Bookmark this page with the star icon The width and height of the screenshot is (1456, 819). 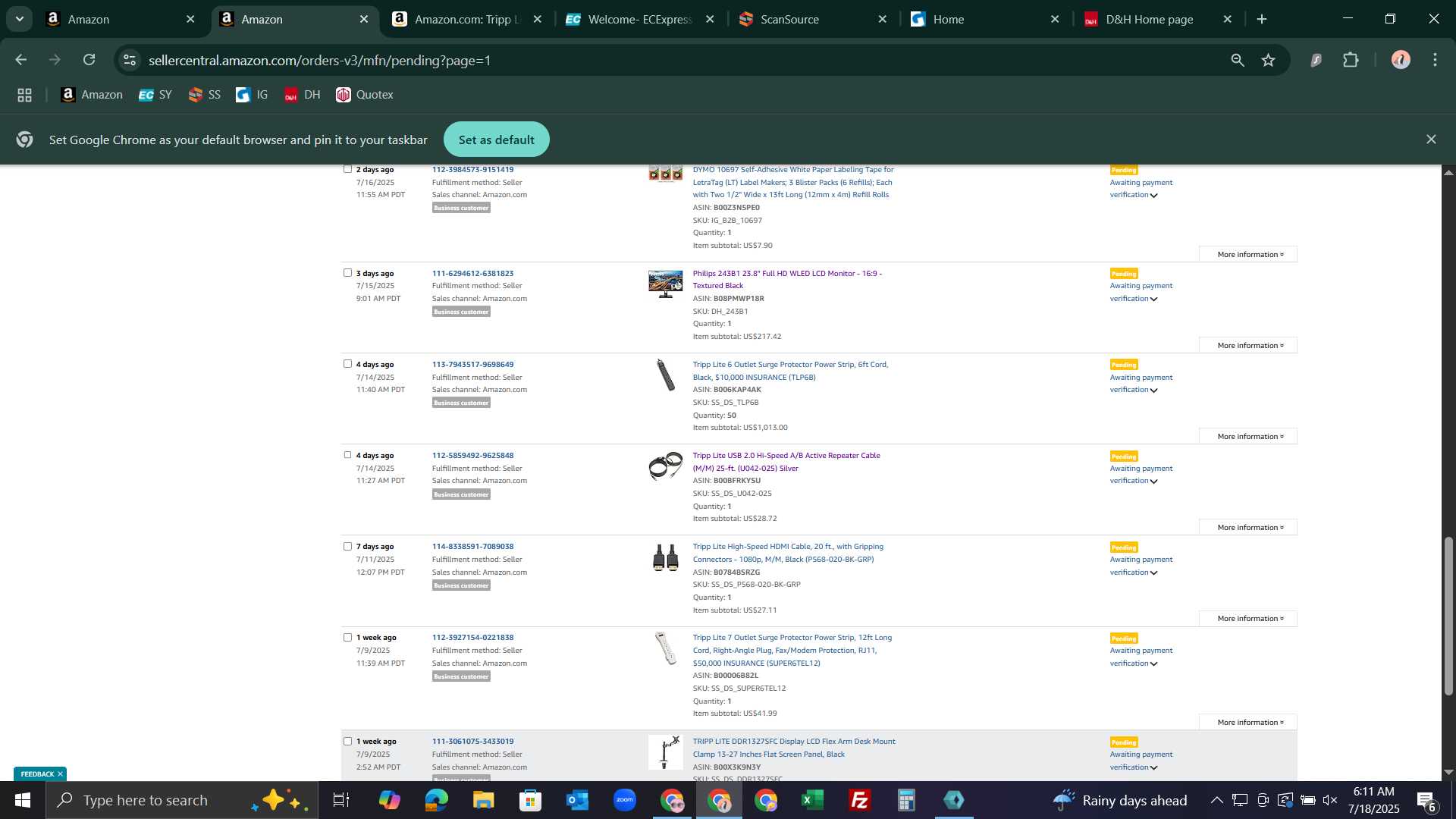pyautogui.click(x=1269, y=60)
